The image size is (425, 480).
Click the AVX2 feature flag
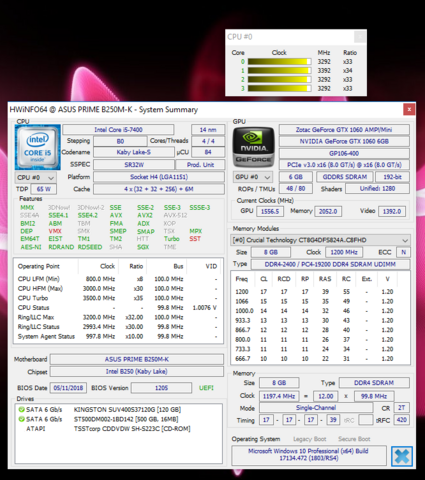(145, 215)
